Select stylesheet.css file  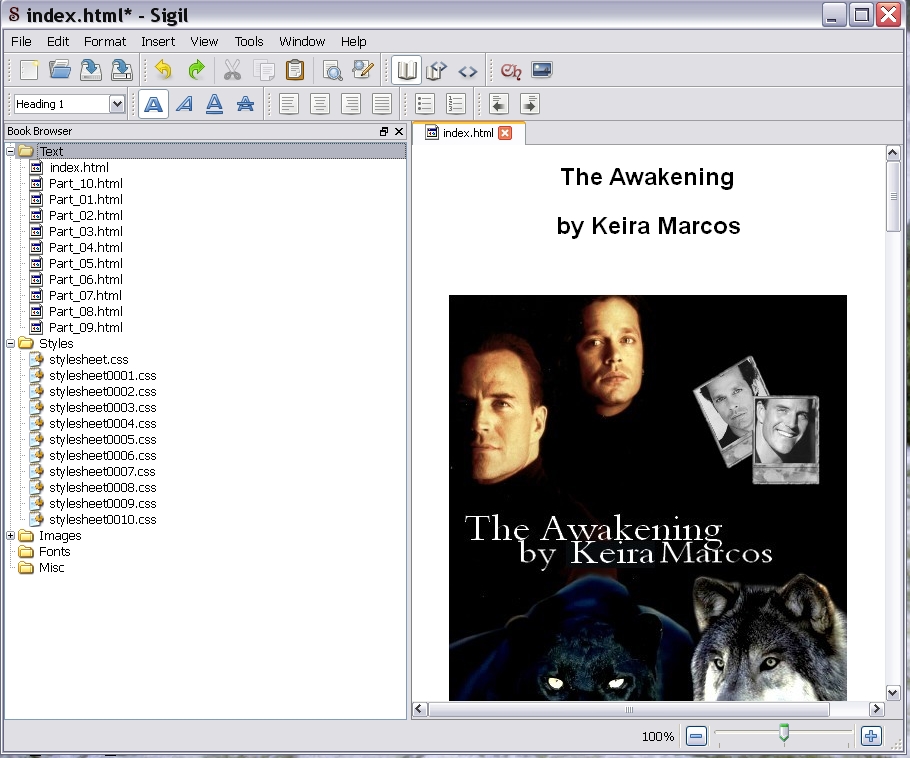(x=88, y=360)
